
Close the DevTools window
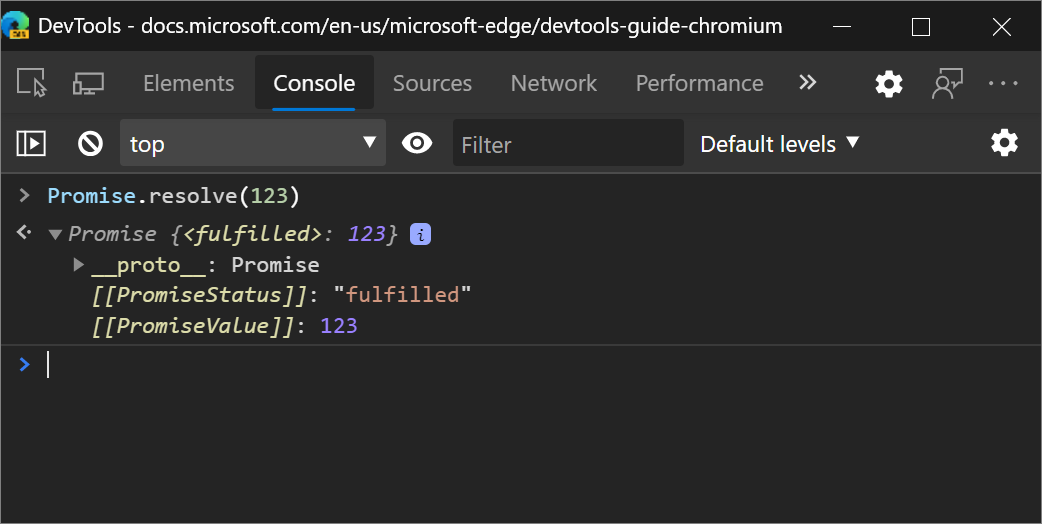point(1001,27)
